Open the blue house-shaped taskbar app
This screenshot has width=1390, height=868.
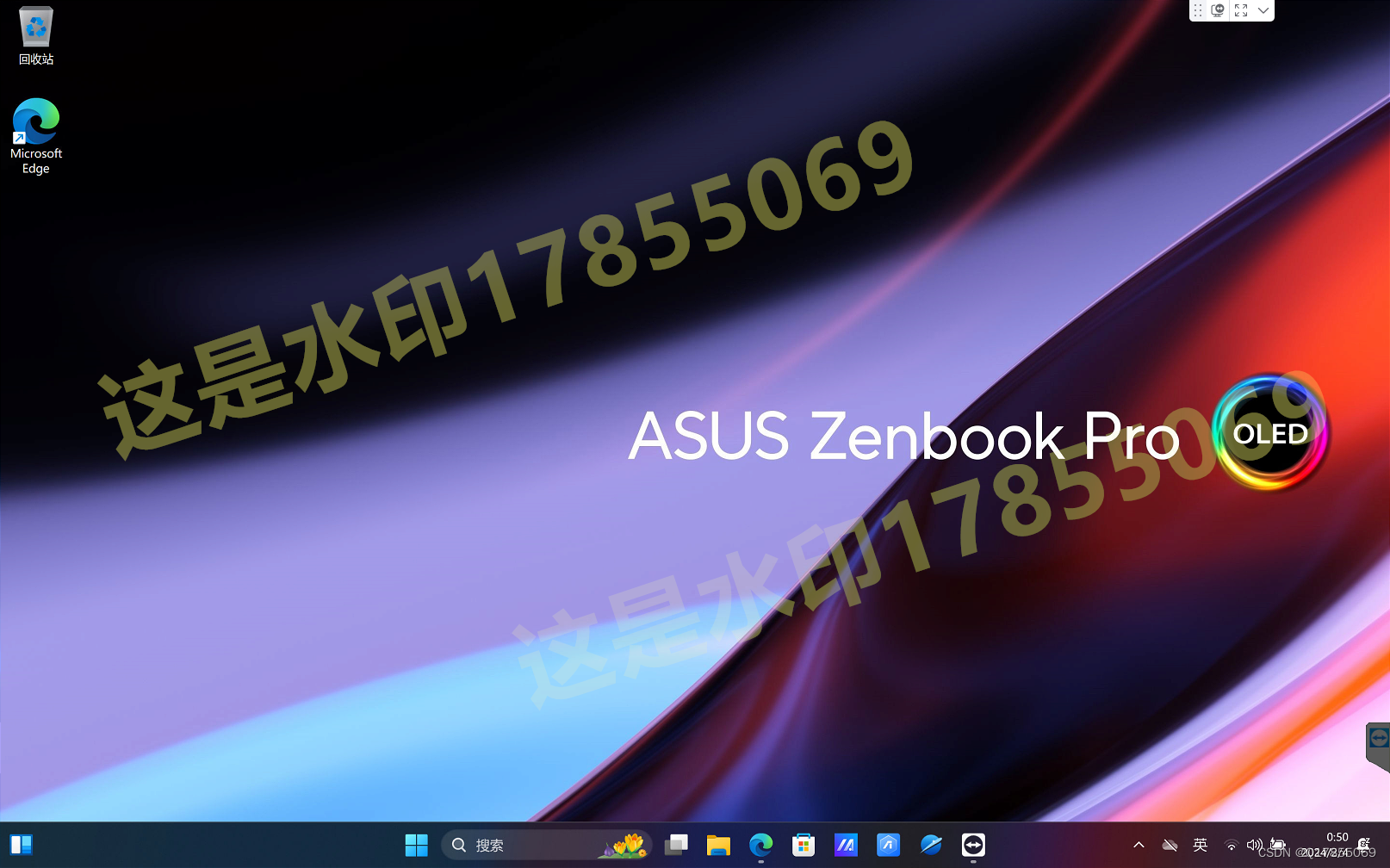[888, 846]
